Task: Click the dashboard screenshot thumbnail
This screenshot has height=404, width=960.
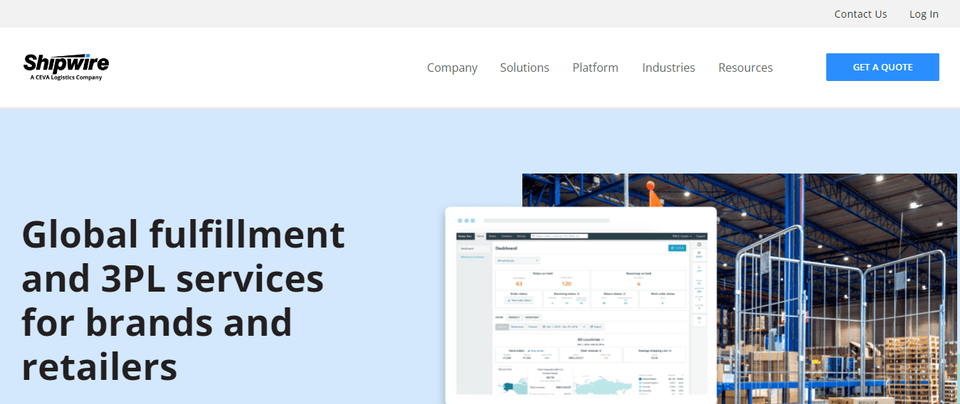Action: (580, 305)
